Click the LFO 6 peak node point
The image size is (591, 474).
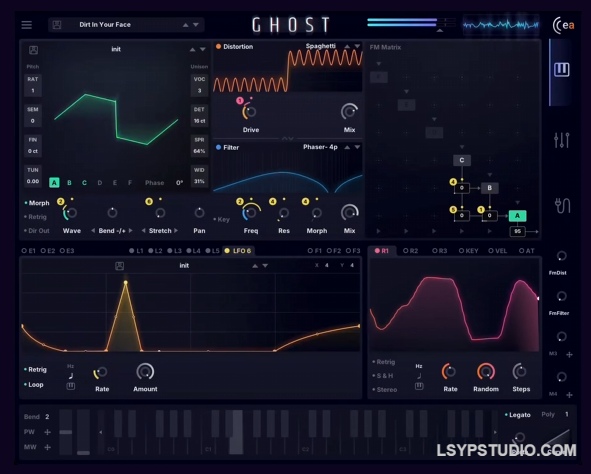[126, 282]
